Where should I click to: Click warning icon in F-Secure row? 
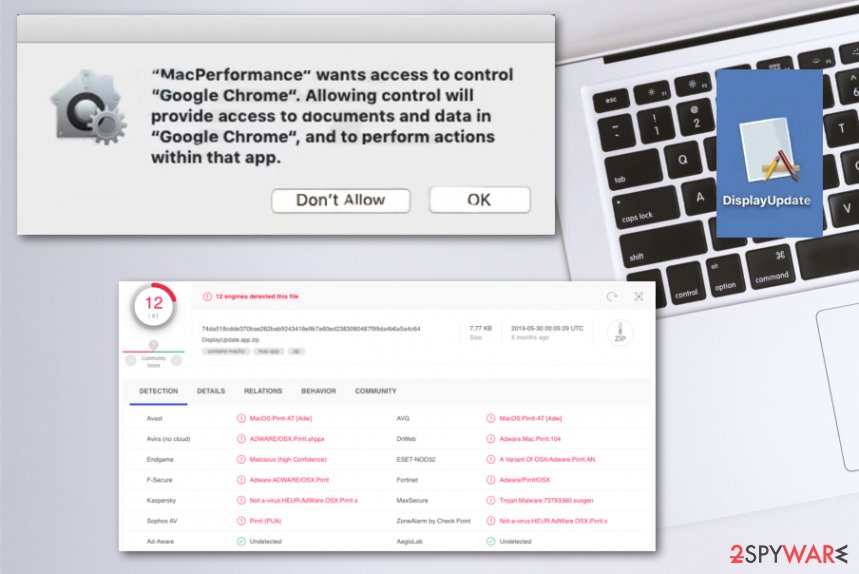click(241, 480)
